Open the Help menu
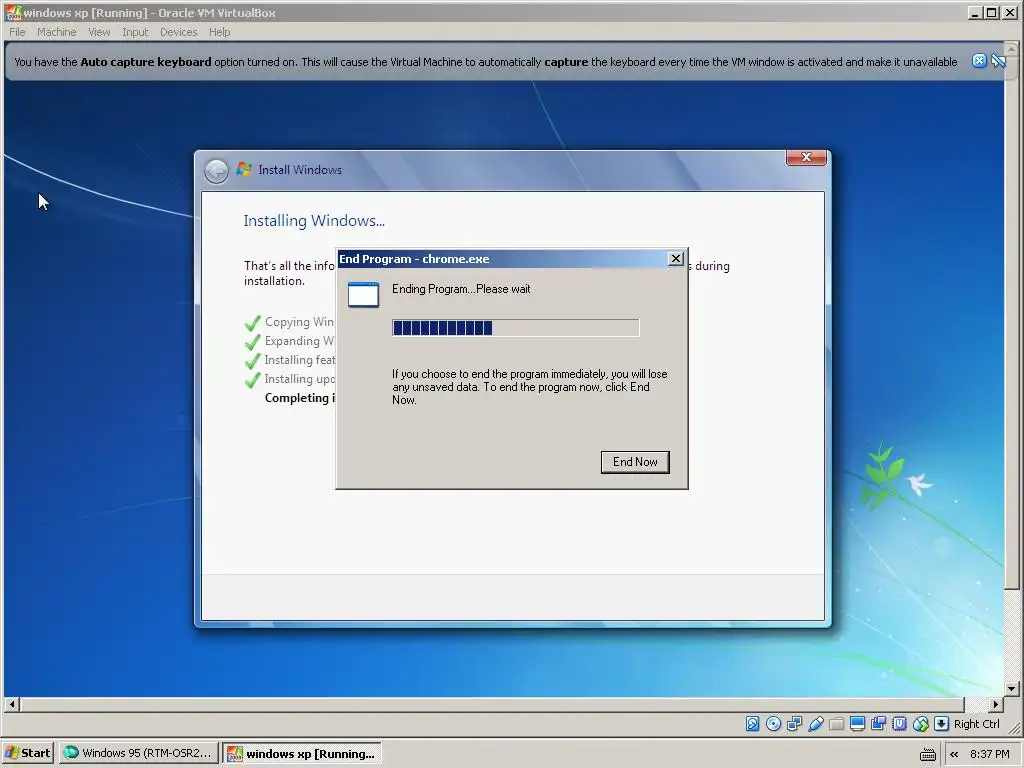The width and height of the screenshot is (1024, 768). pyautogui.click(x=219, y=32)
